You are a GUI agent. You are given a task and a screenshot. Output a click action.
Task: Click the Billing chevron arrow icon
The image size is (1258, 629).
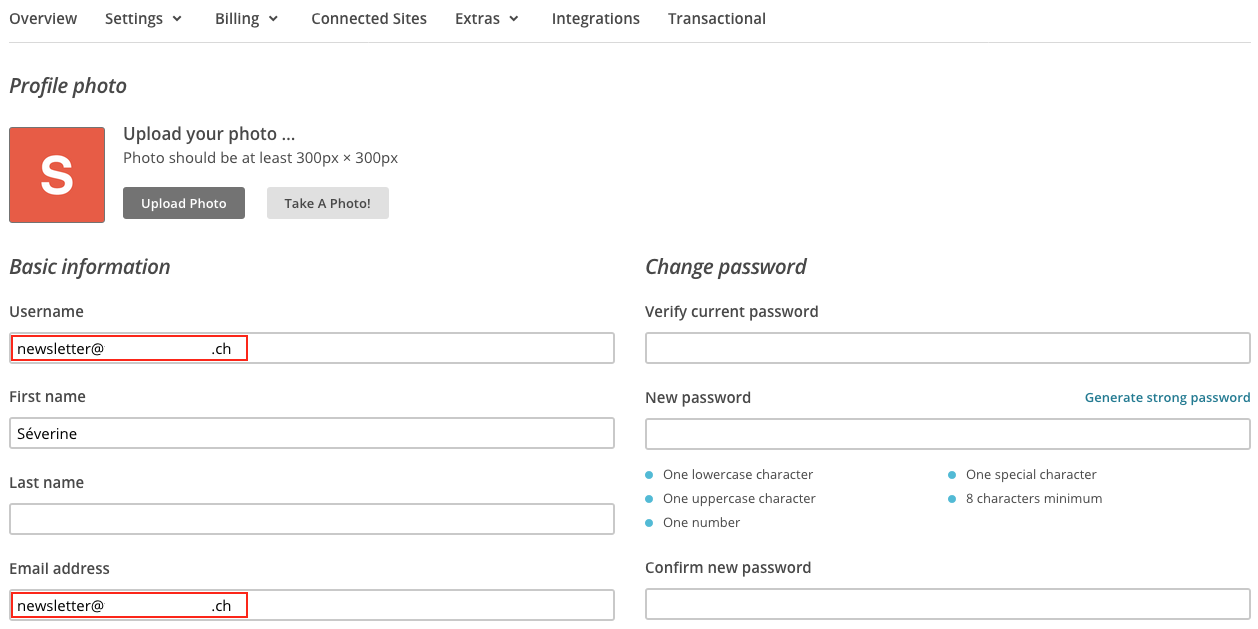273,19
